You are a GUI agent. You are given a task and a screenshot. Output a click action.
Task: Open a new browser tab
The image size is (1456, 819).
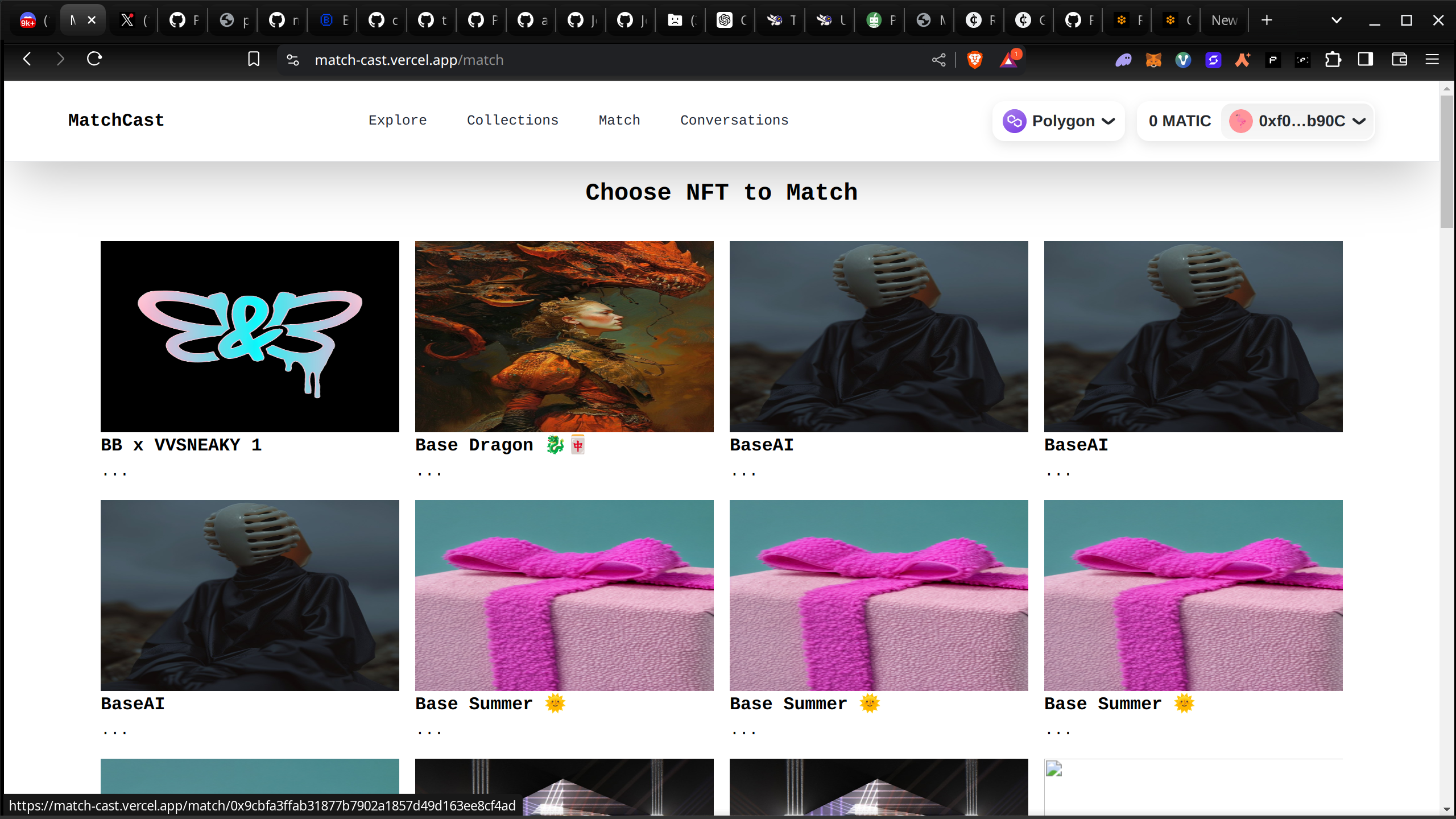[1267, 20]
